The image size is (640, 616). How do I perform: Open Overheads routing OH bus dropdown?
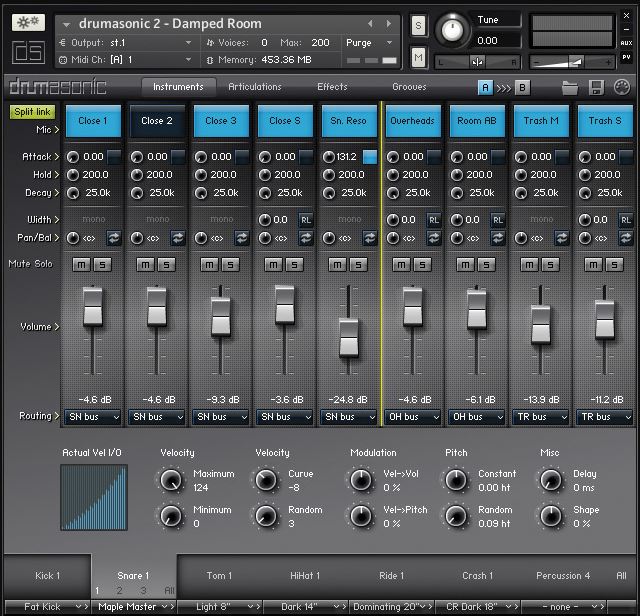pyautogui.click(x=413, y=417)
